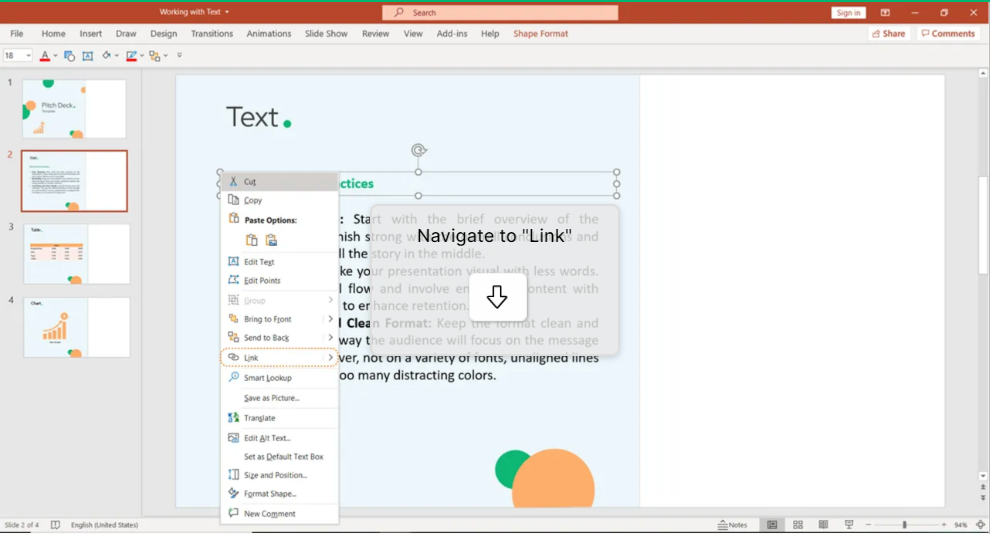Click the Share button
The height and width of the screenshot is (534, 990).
pos(889,33)
